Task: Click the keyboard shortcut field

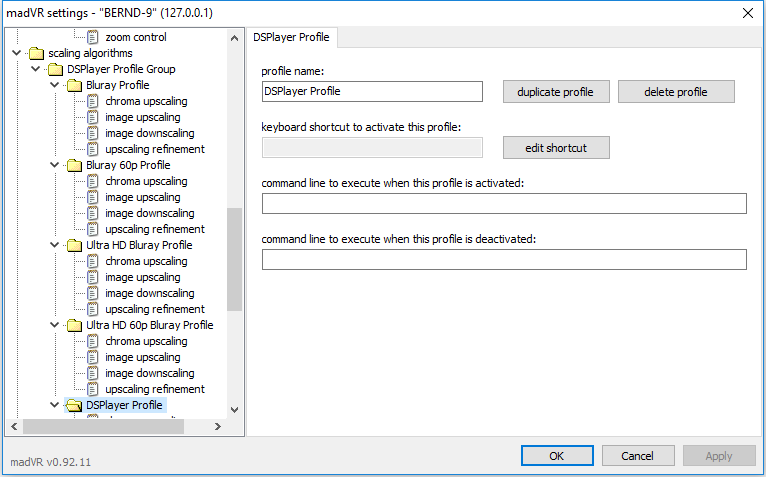Action: (x=372, y=148)
